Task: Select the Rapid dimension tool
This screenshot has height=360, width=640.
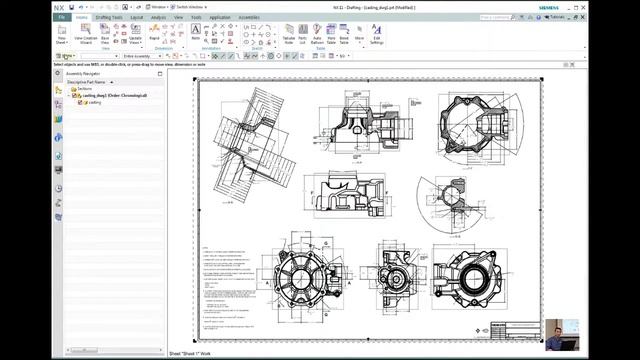Action: coord(154,32)
